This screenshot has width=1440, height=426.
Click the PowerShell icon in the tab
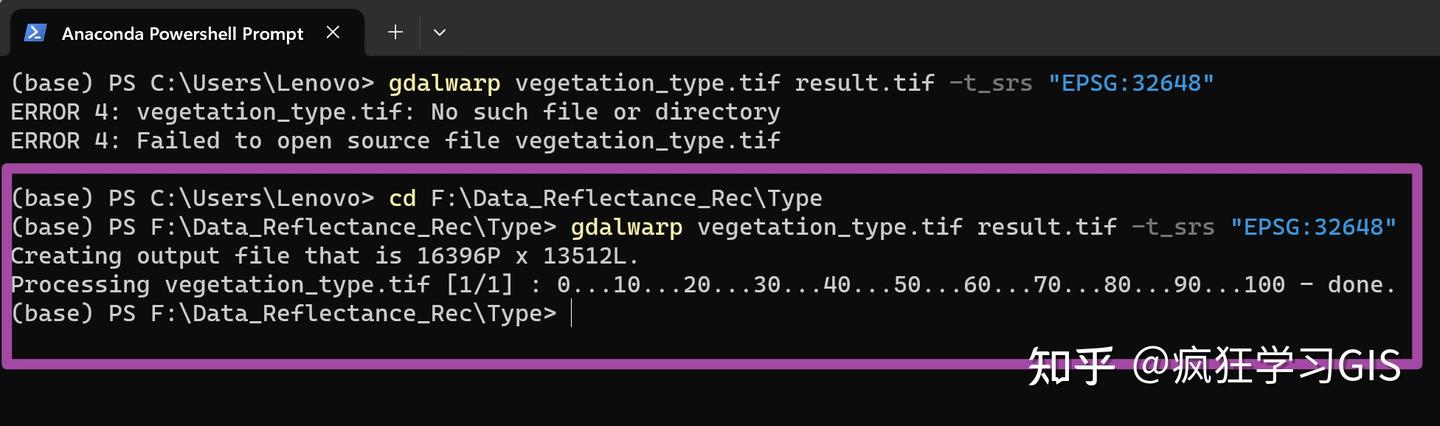coord(36,33)
